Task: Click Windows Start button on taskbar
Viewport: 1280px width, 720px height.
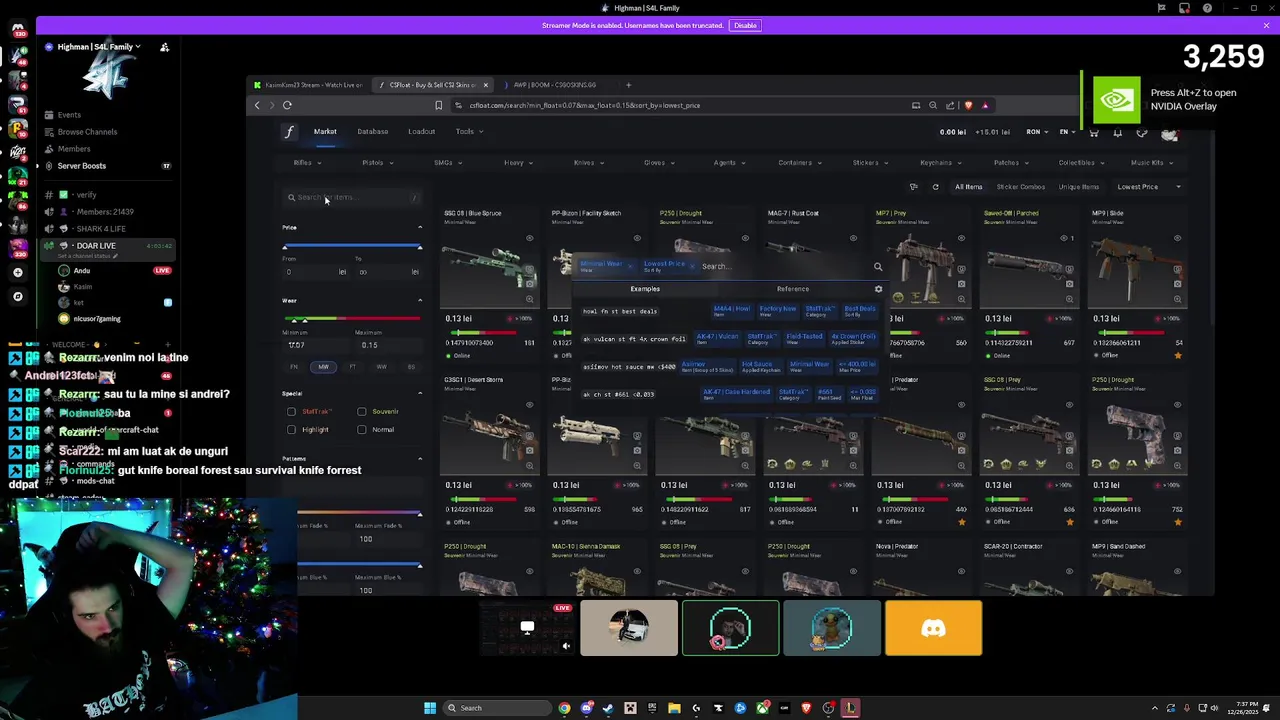Action: [x=430, y=708]
